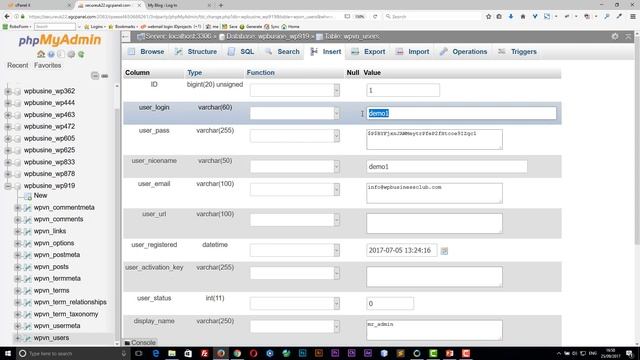Expand the wpbusine_wp444 database
This screenshot has width=640, height=360.
pyautogui.click(x=8, y=103)
